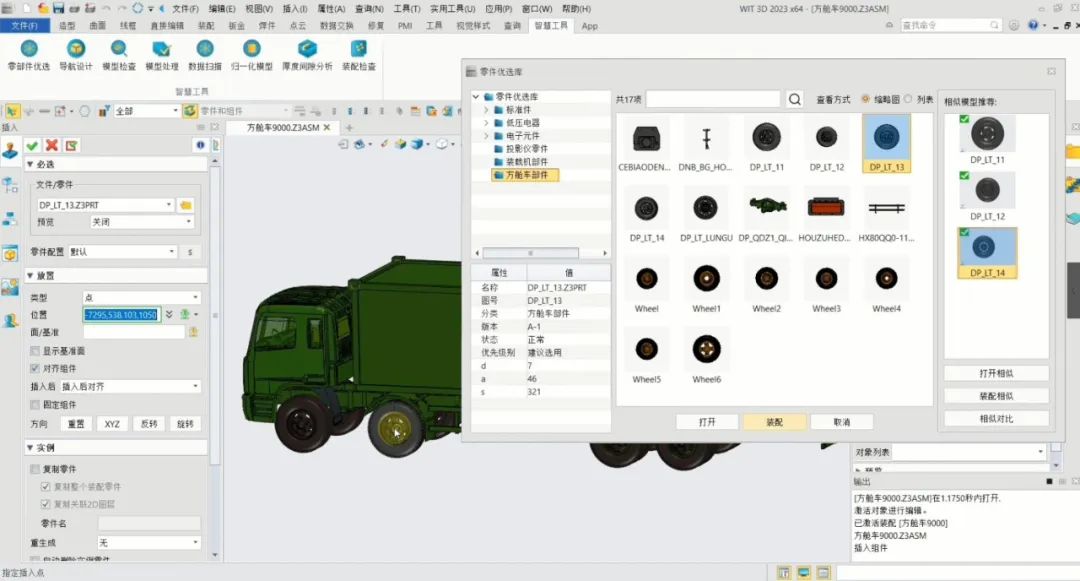
Task: Click the 装配检查 ribbon icon
Action: [359, 49]
